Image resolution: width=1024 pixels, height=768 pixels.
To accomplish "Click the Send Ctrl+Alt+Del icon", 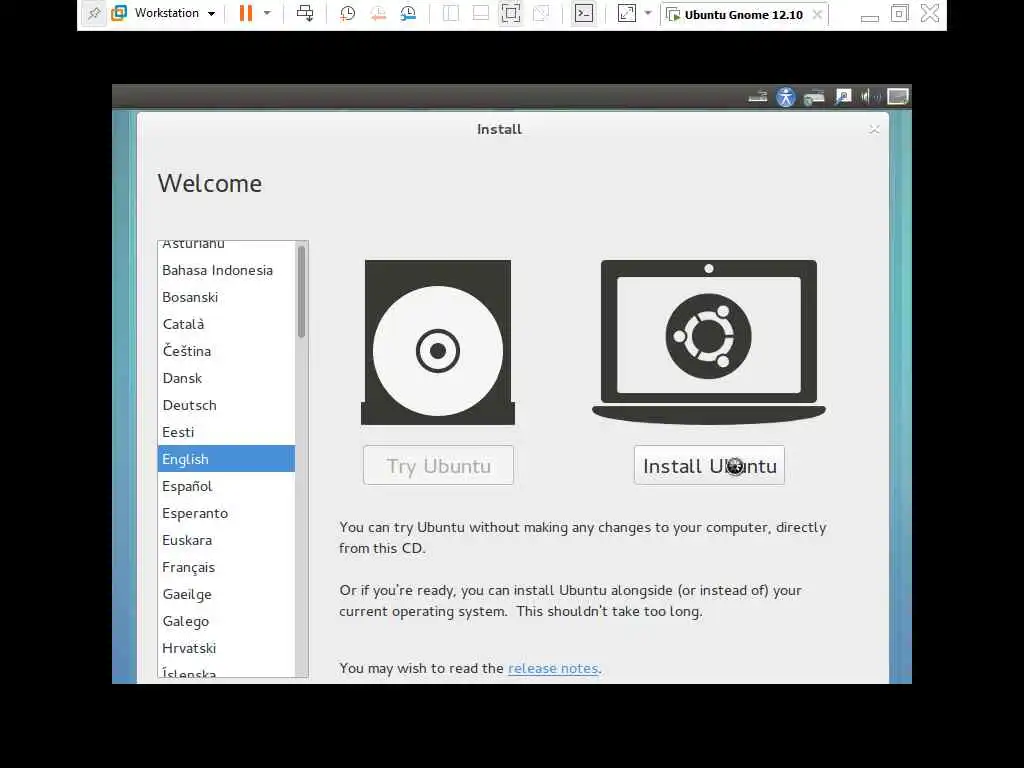I will [x=305, y=13].
